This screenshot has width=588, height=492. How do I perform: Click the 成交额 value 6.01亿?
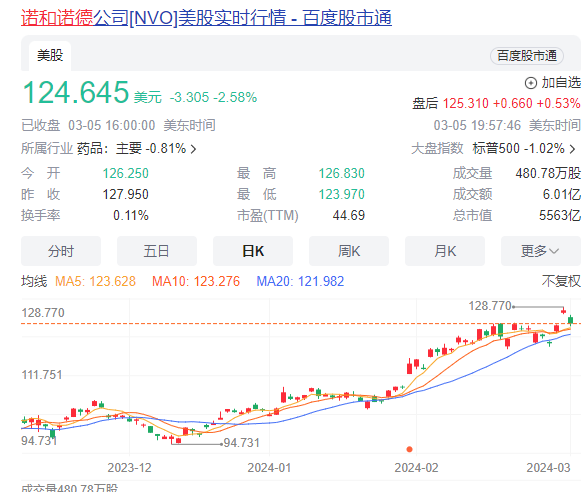click(x=561, y=194)
